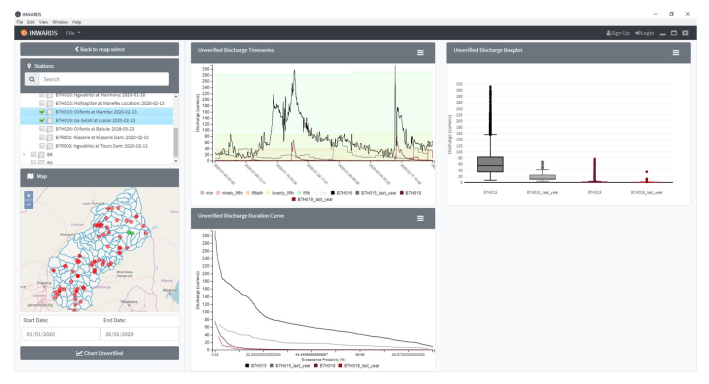Open the Duration Curve chart hamburger menu
Viewport: 709px width, 384px height.
click(x=420, y=218)
